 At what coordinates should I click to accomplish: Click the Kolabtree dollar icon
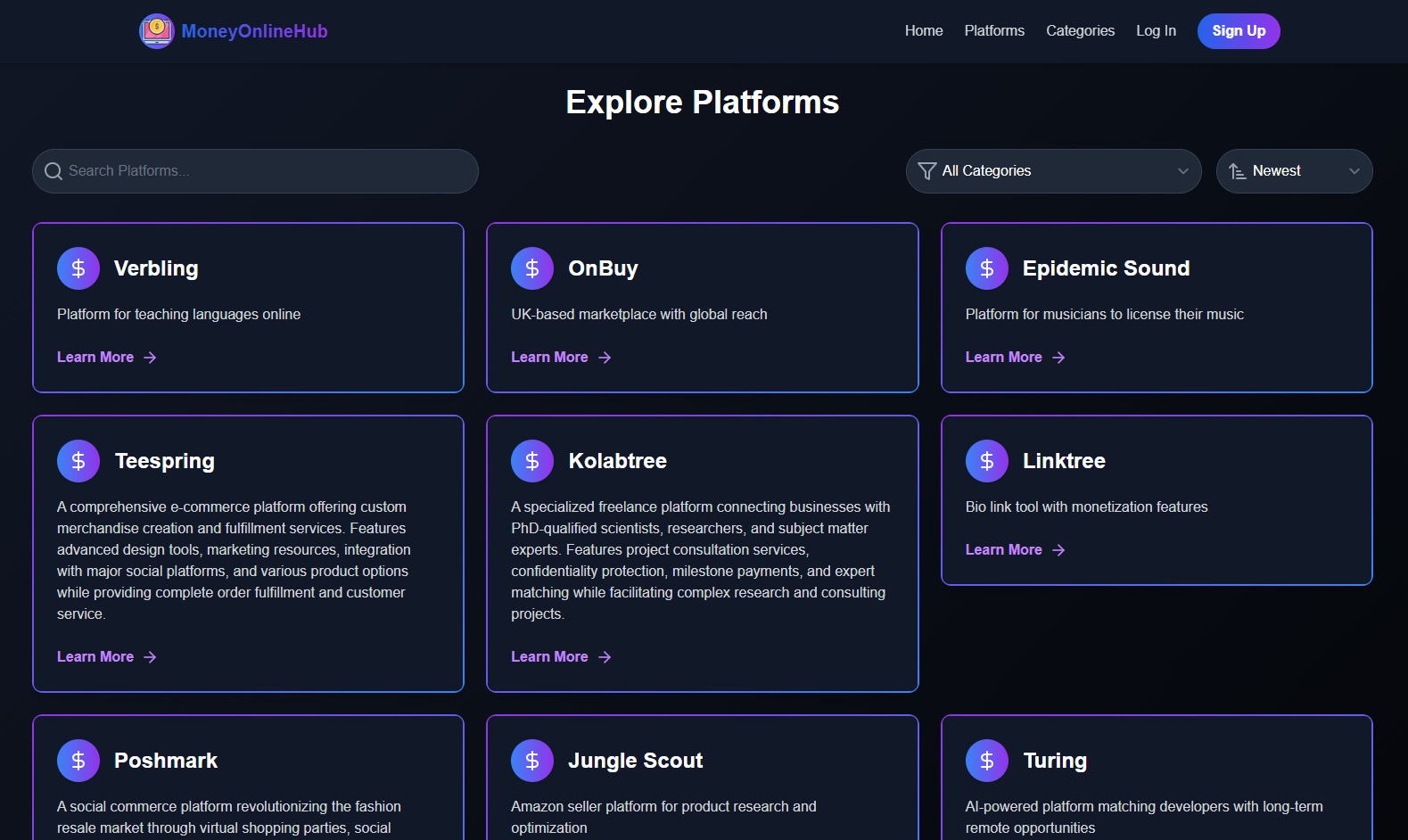click(532, 461)
